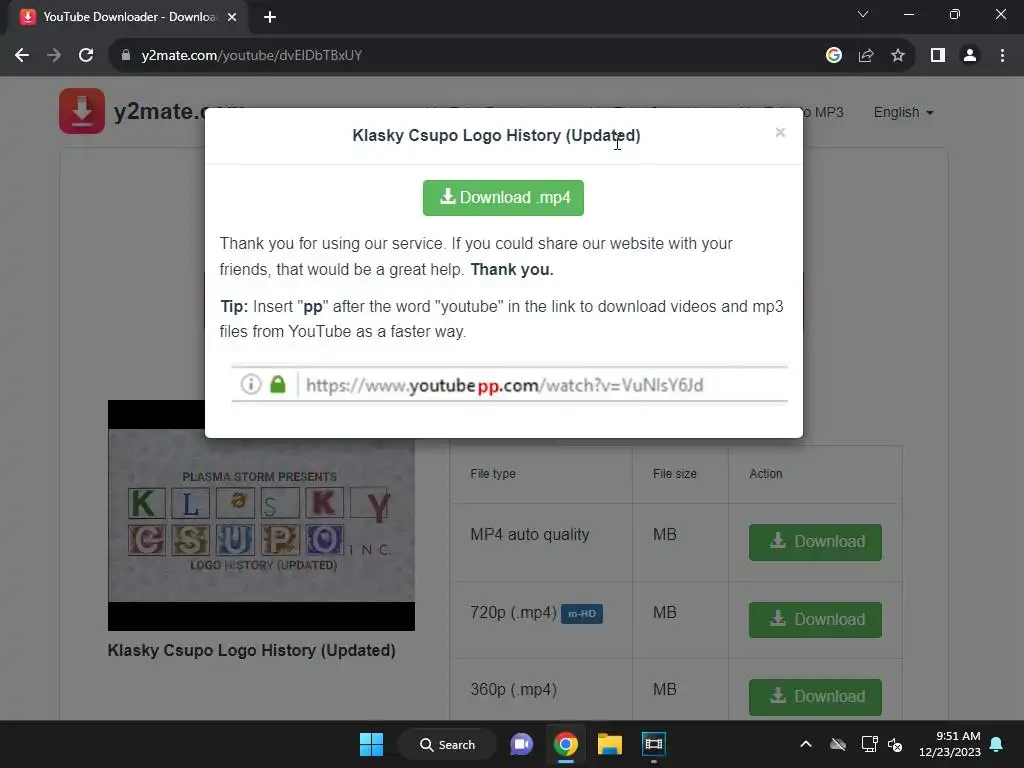1024x768 pixels.
Task: Reload the page
Action: tap(86, 56)
